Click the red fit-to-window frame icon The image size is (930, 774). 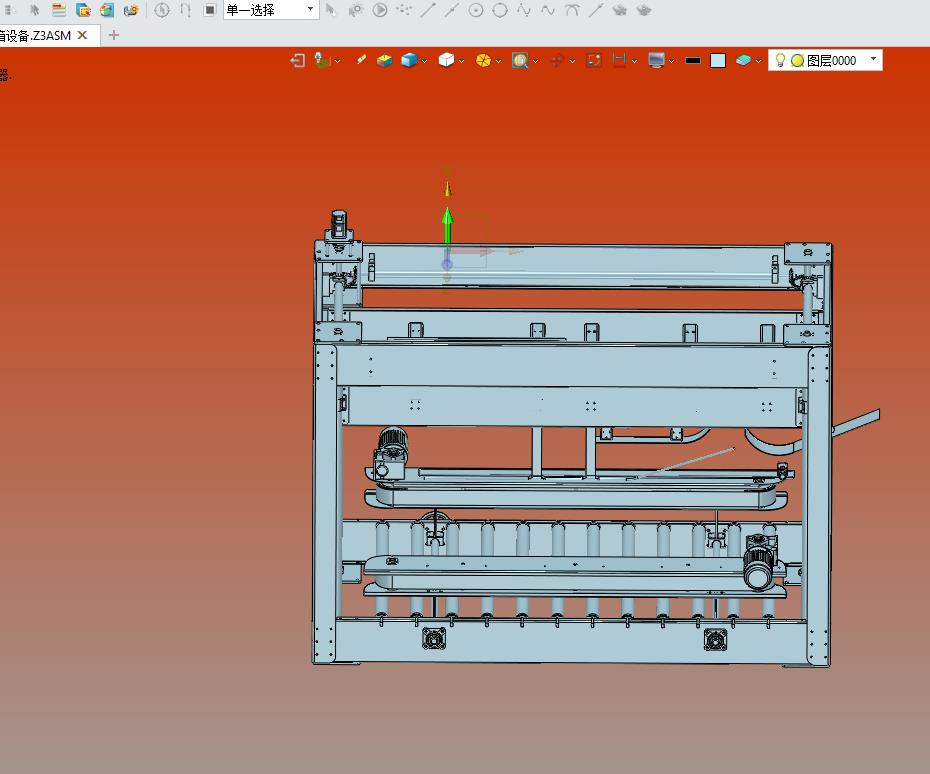click(x=594, y=60)
